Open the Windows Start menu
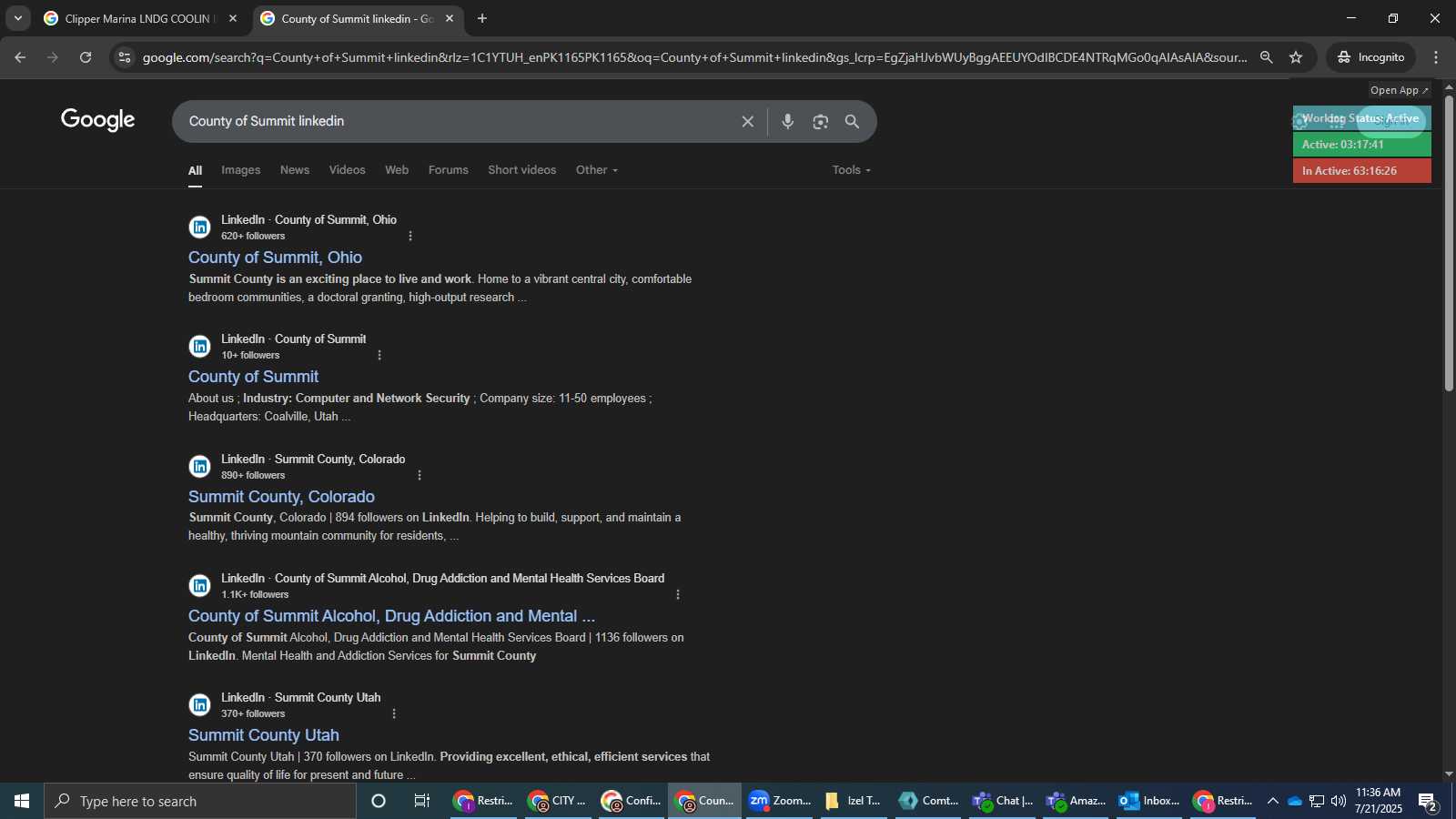This screenshot has width=1456, height=819. pos(22,801)
